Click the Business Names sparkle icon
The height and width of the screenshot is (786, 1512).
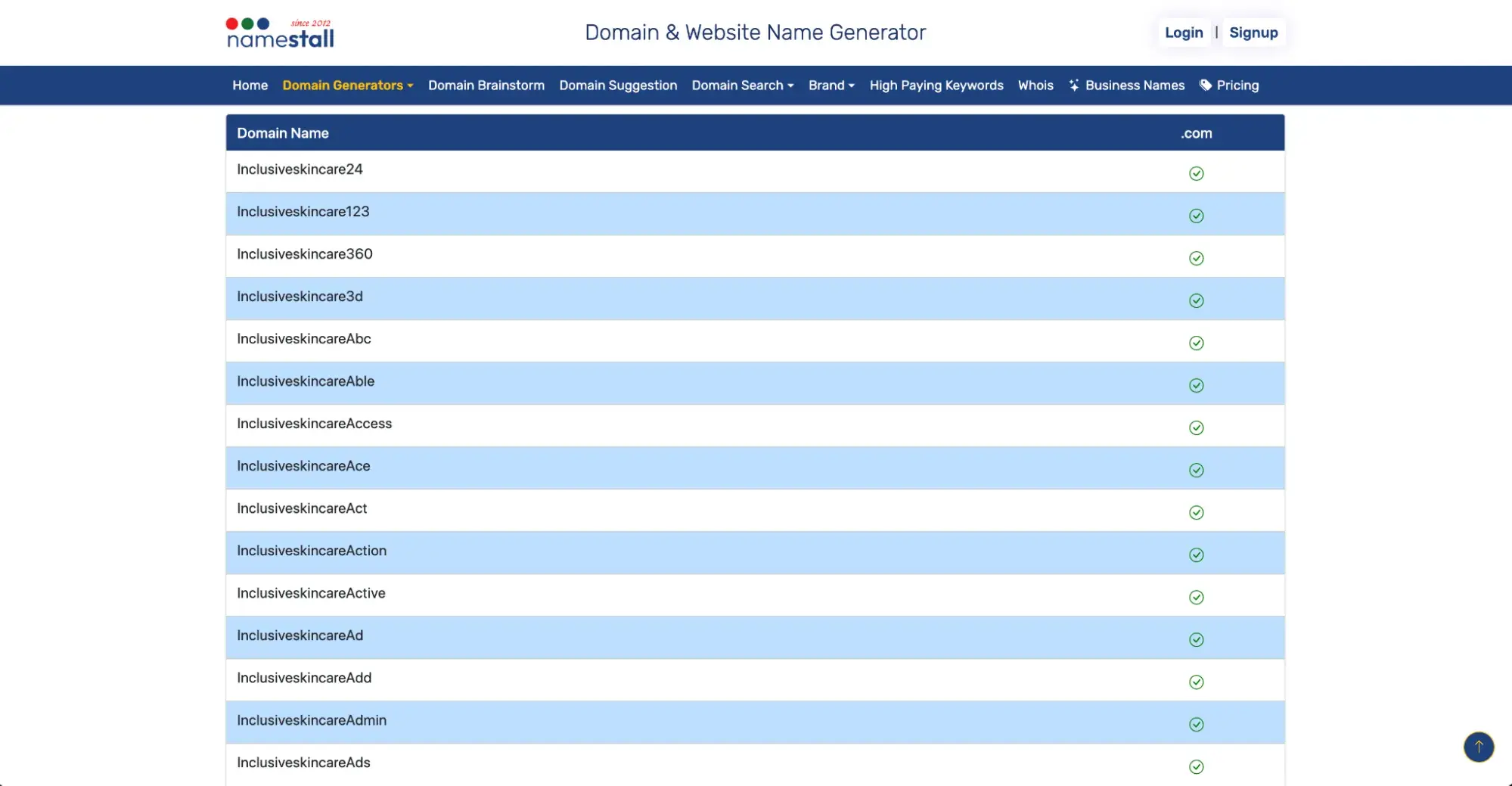[1073, 85]
